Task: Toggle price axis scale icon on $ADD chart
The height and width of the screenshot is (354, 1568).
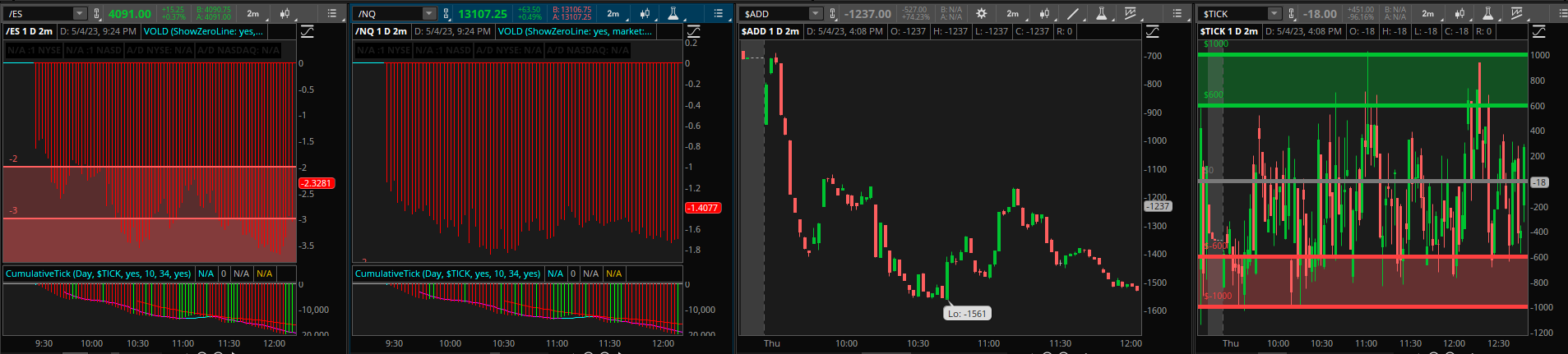Action: [x=1153, y=31]
